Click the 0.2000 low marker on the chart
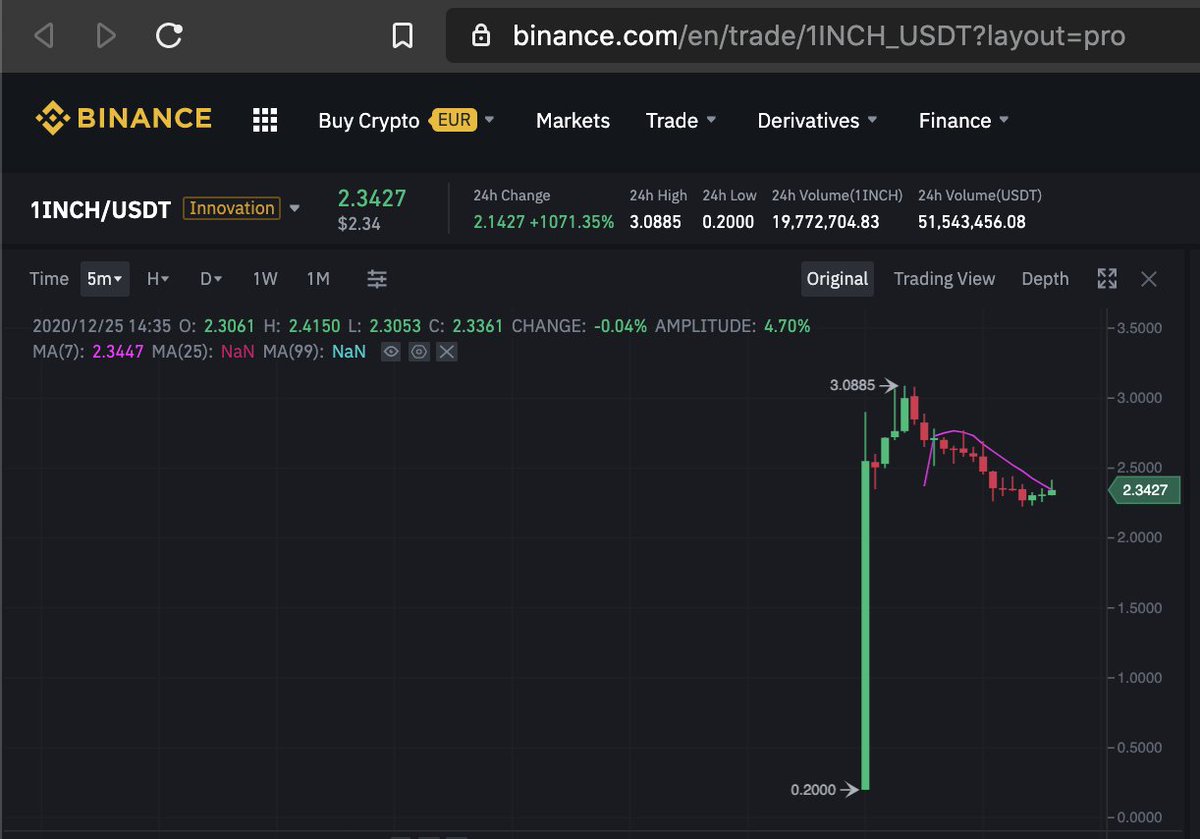This screenshot has height=839, width=1200. click(x=824, y=789)
